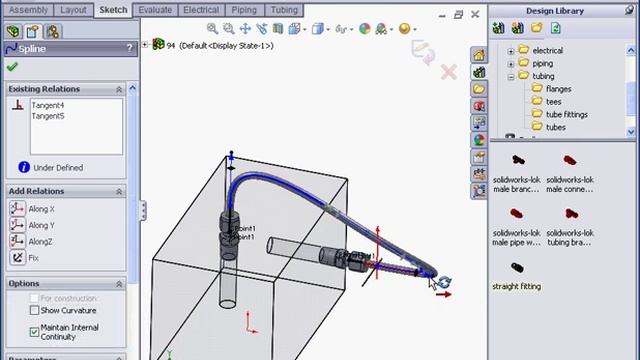Open the Piping tab
This screenshot has height=360, width=640.
pyautogui.click(x=244, y=10)
